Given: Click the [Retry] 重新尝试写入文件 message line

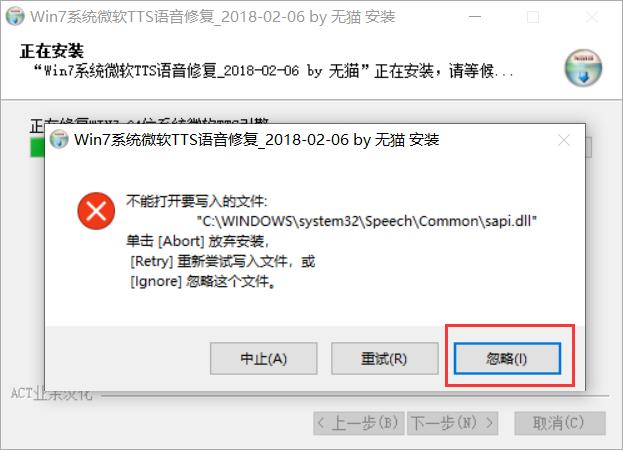Looking at the screenshot, I should (222, 261).
